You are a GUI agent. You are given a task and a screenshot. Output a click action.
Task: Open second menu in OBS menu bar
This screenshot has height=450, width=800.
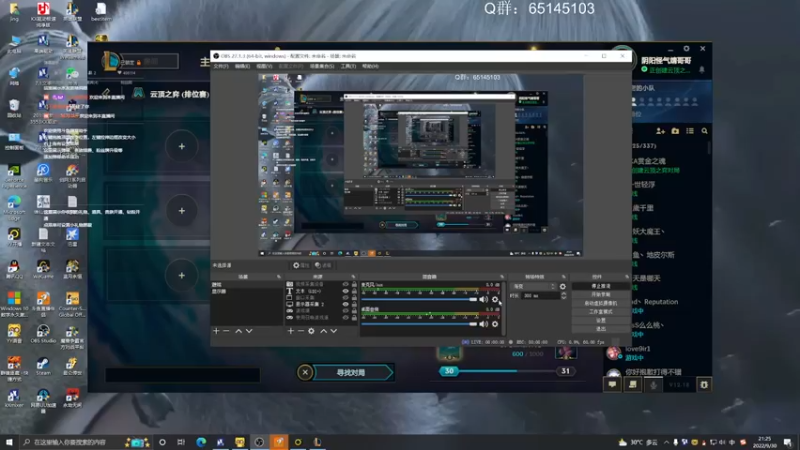242,66
